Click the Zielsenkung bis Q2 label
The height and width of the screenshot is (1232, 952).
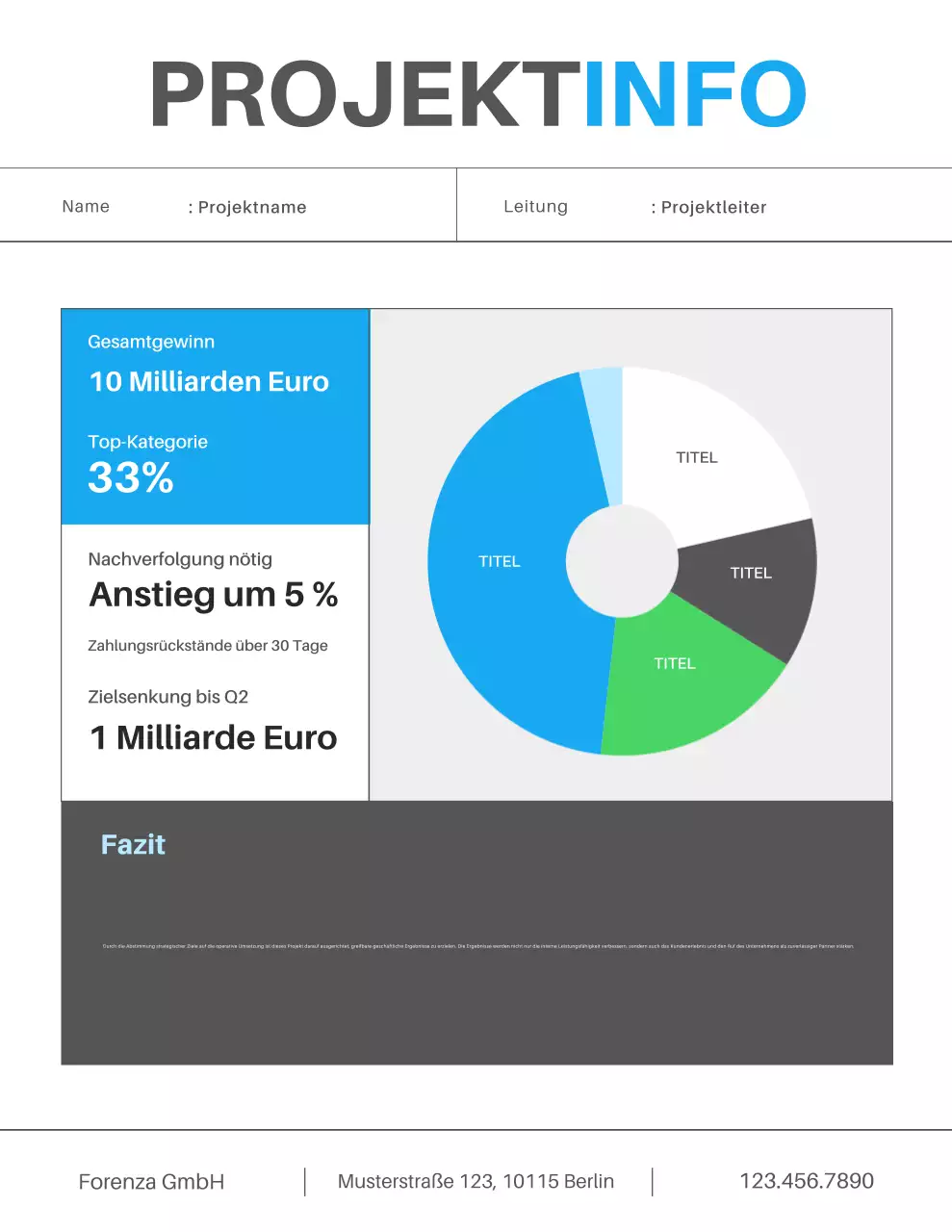pyautogui.click(x=167, y=697)
